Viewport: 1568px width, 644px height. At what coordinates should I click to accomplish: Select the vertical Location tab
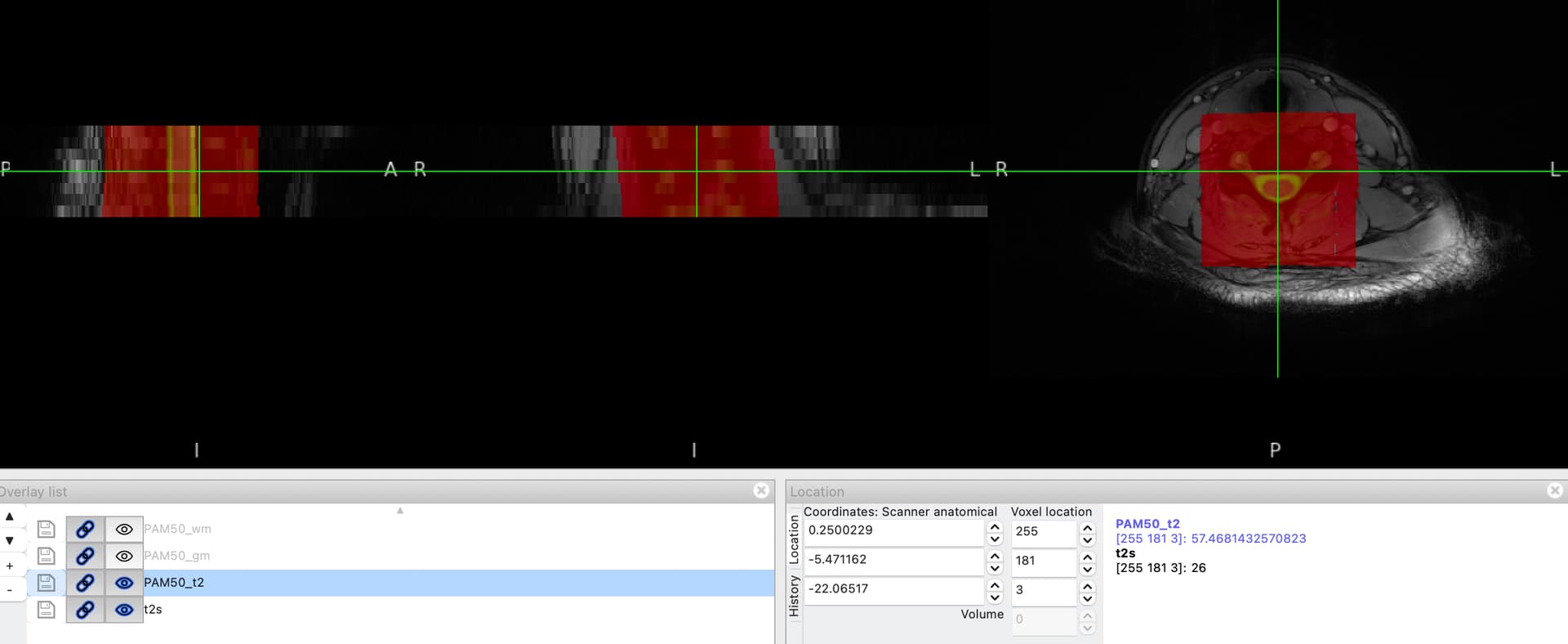pos(794,539)
